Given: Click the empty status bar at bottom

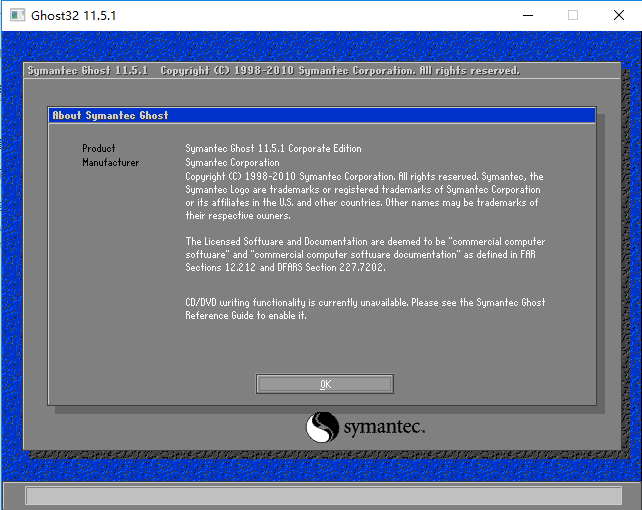Looking at the screenshot, I should 320,495.
